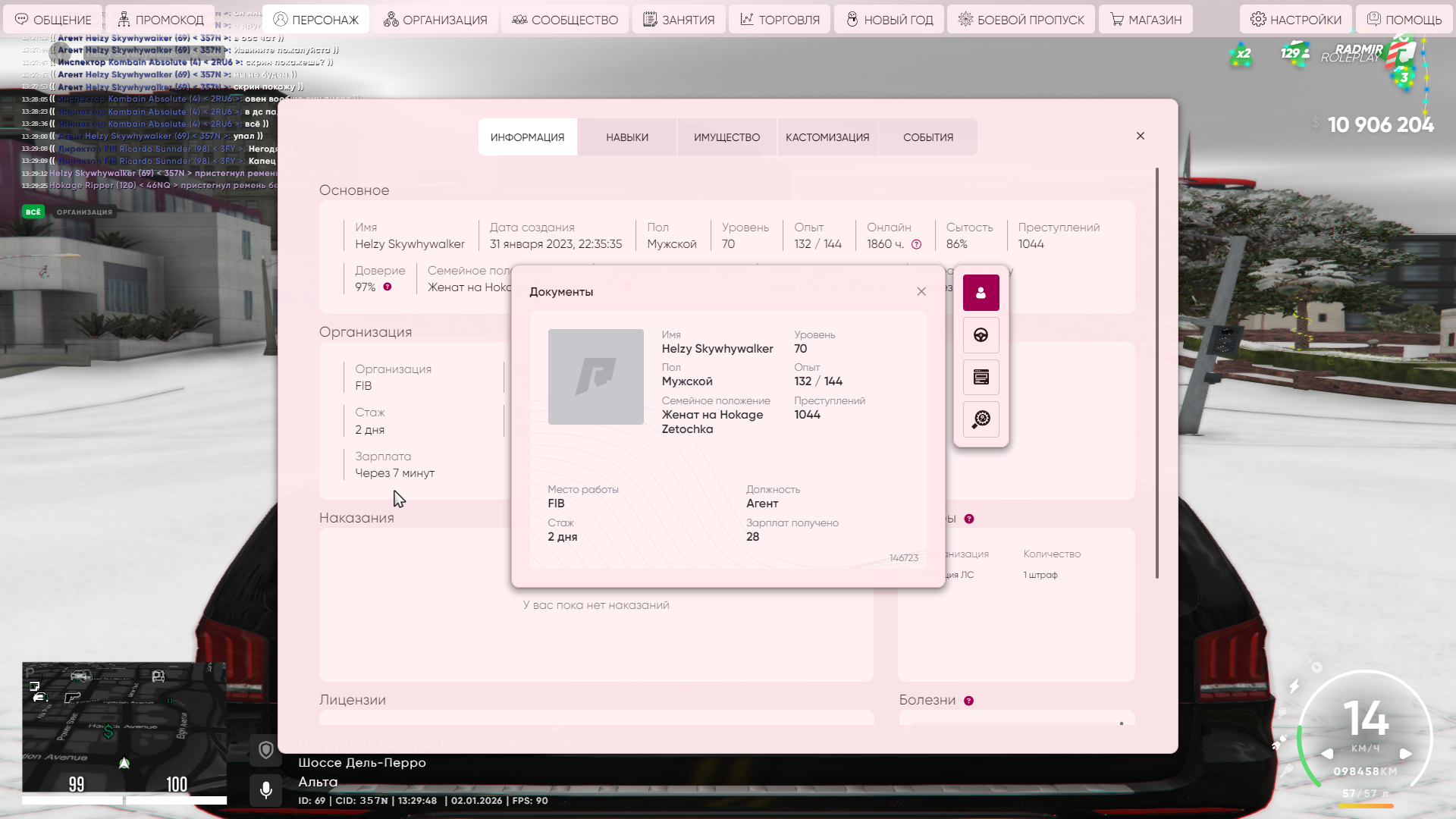Open the НАСТРОЙКИ settings button
The width and height of the screenshot is (1456, 819).
click(x=1295, y=20)
